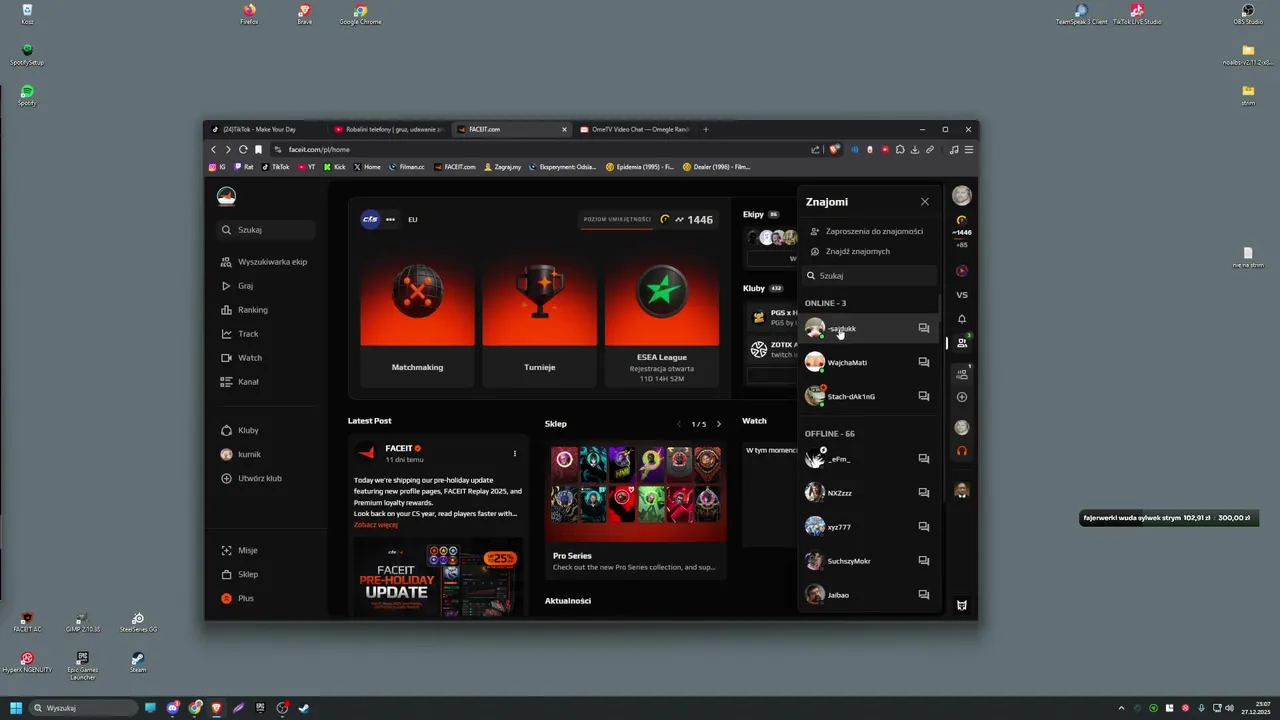This screenshot has width=1280, height=720.
Task: Click Utwórz klub plus icon
Action: click(x=227, y=478)
